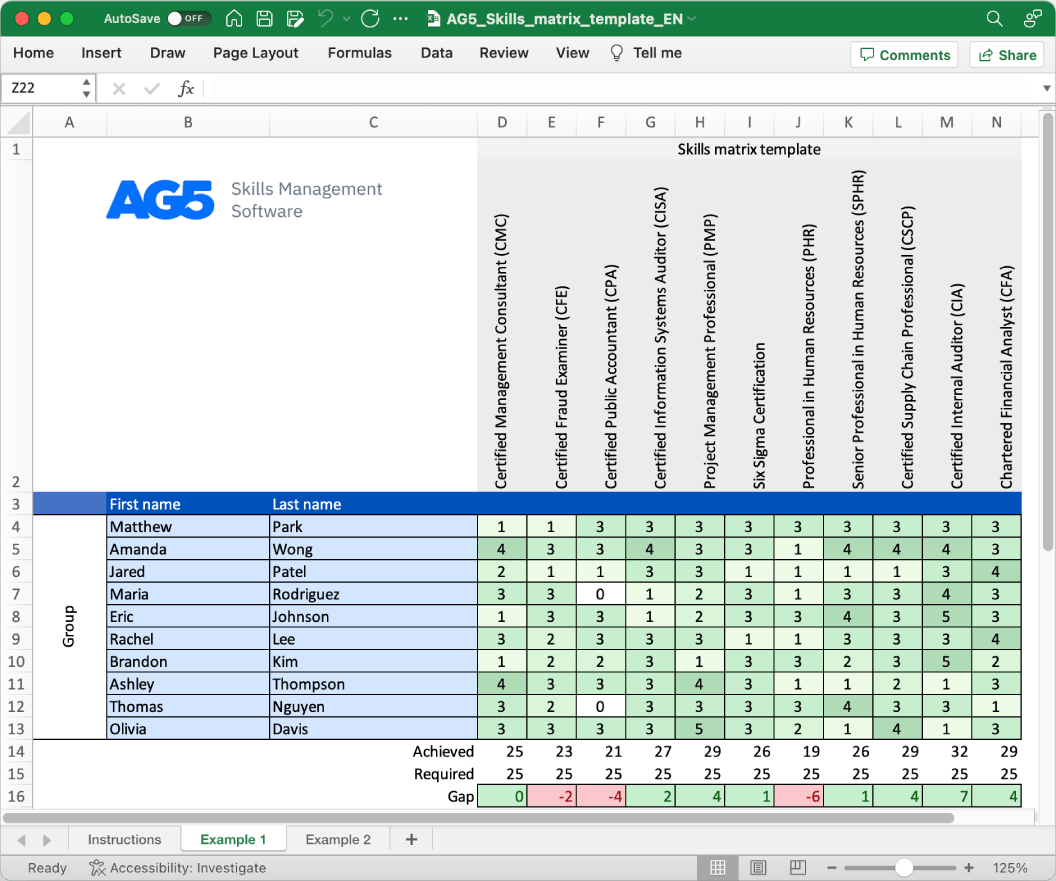Click the Save icon in title bar
1056x881 pixels.
pos(264,19)
